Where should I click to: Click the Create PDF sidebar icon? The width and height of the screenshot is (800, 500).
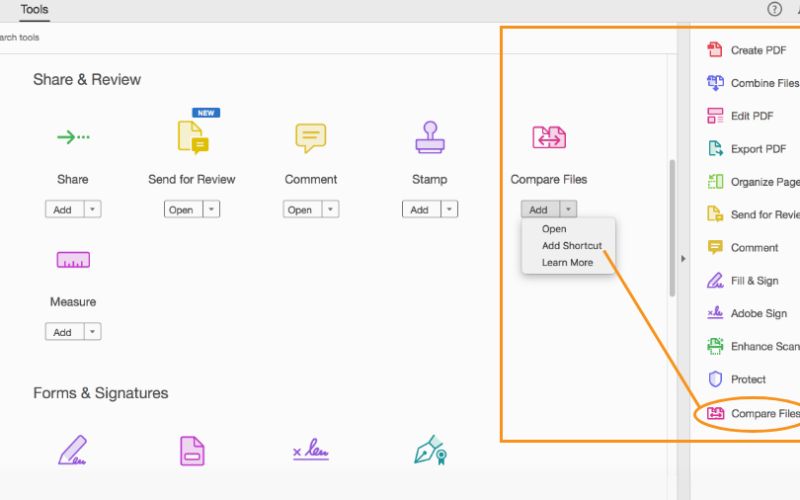715,49
